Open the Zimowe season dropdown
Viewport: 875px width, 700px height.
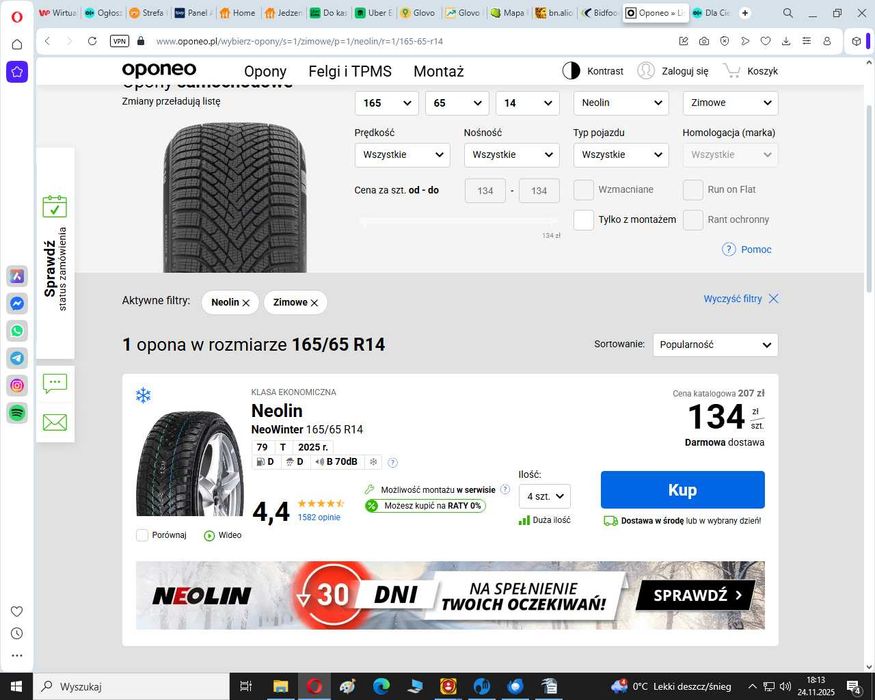point(730,103)
